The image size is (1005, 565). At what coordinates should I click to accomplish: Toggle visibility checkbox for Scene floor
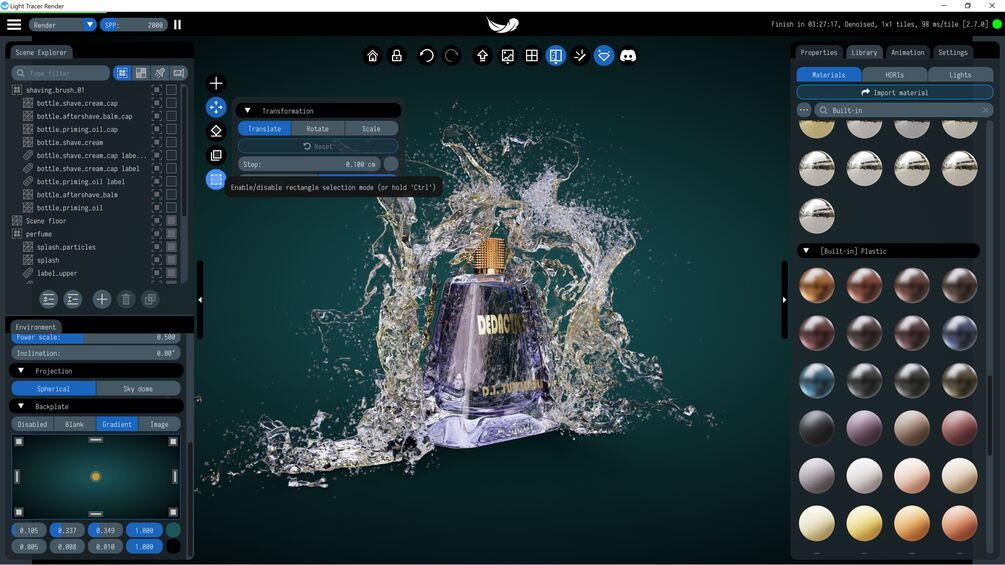171,220
